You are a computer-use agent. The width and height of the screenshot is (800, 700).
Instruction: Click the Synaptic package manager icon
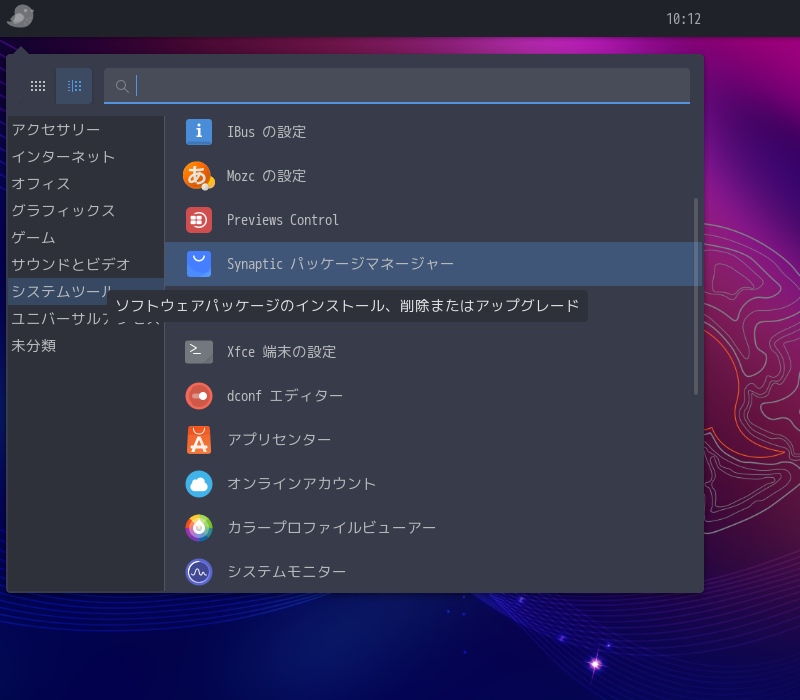pos(199,264)
